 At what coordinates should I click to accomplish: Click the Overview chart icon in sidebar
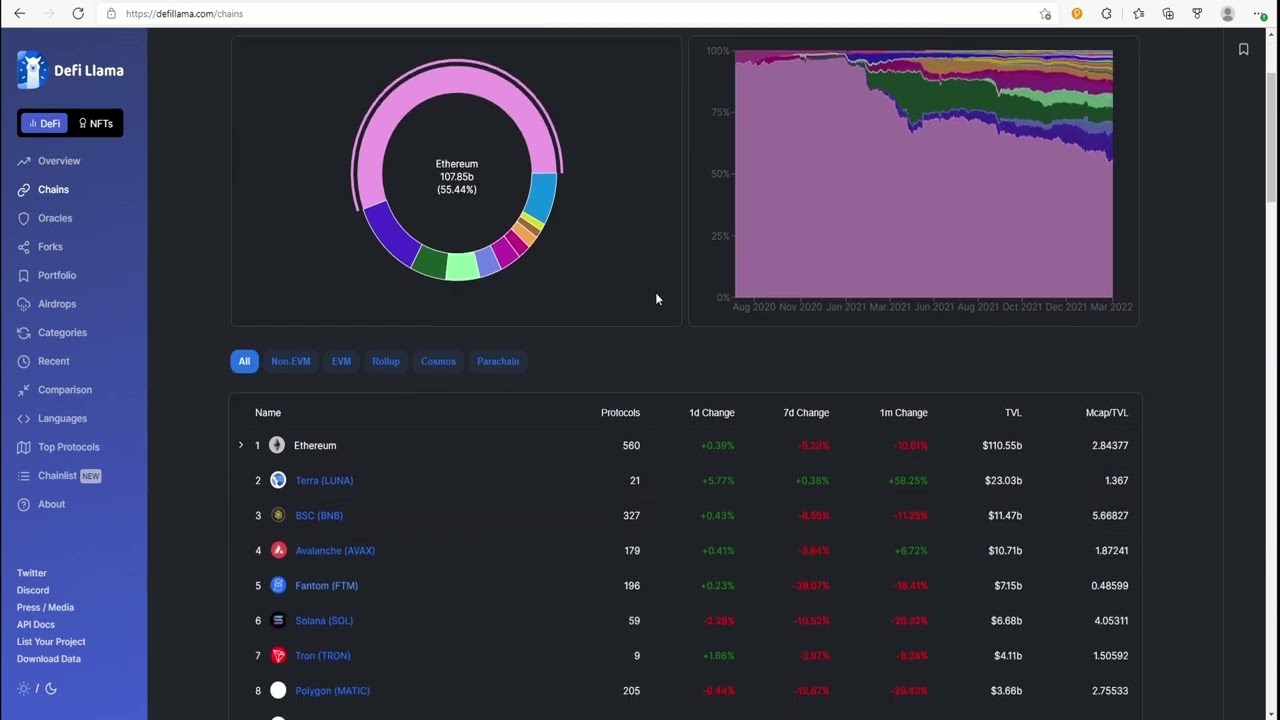click(x=24, y=161)
